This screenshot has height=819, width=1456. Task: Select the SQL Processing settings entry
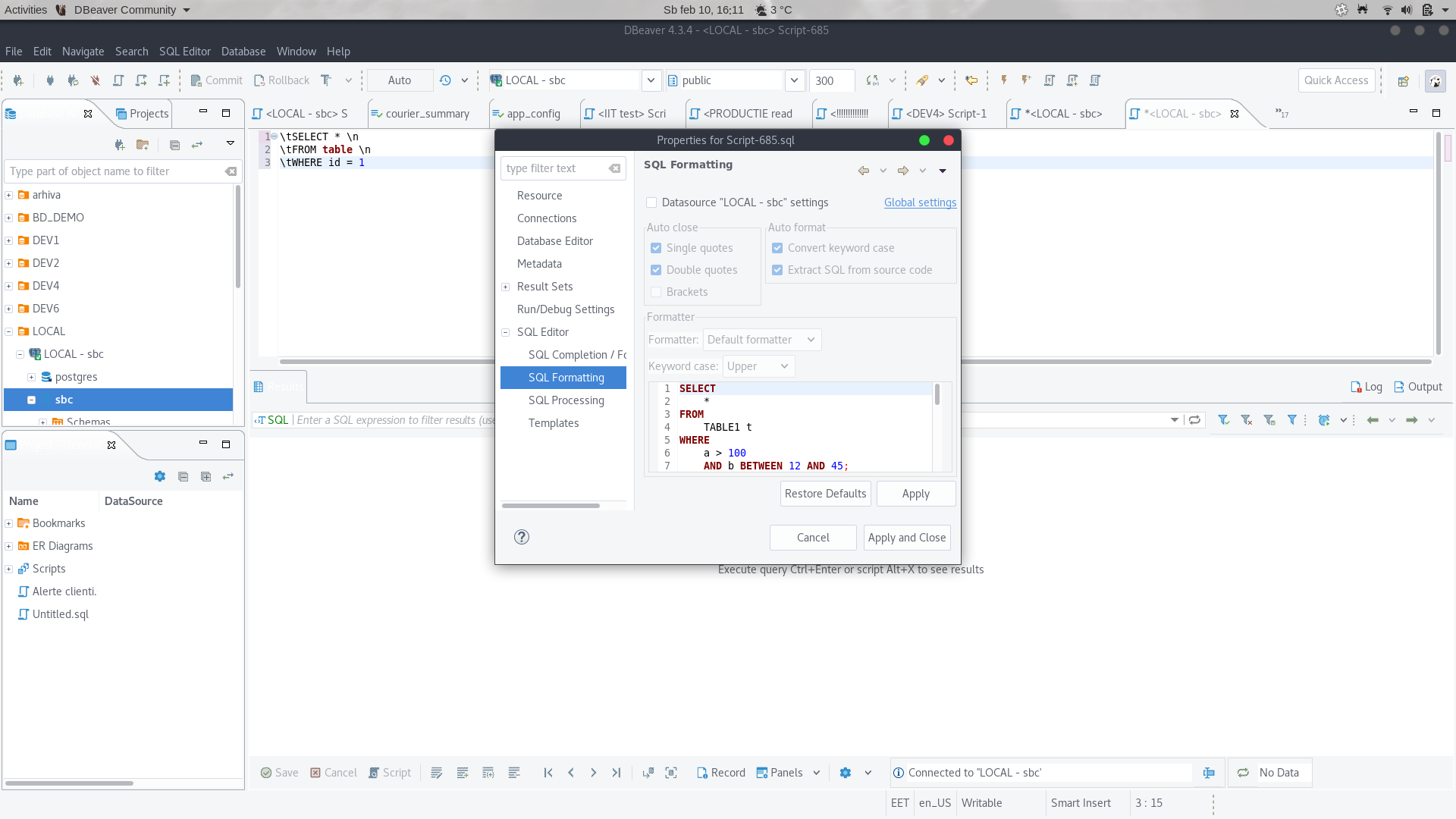tap(566, 400)
